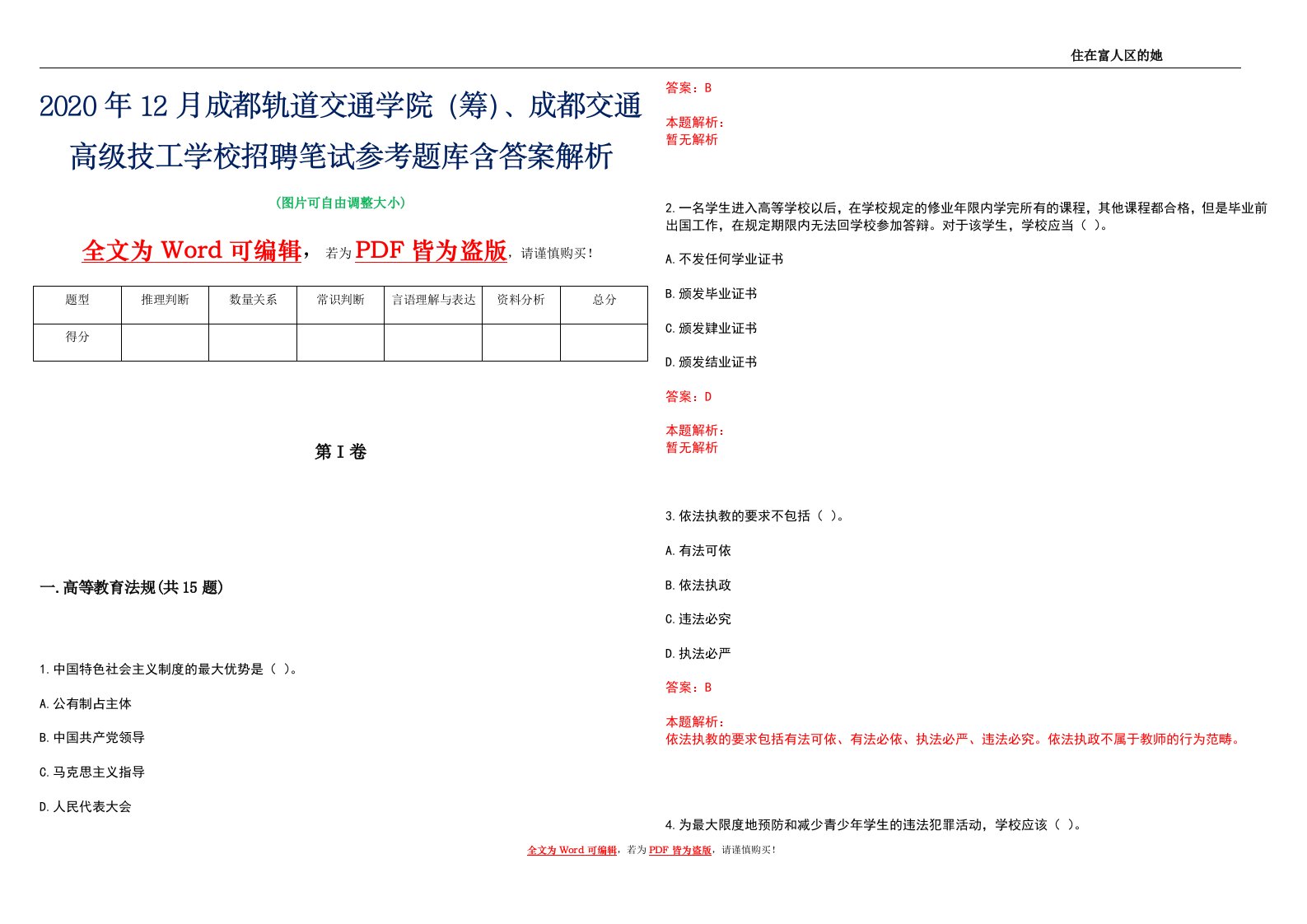Choose option B.依法执政
Image resolution: width=1307 pixels, height=924 pixels.
[698, 585]
